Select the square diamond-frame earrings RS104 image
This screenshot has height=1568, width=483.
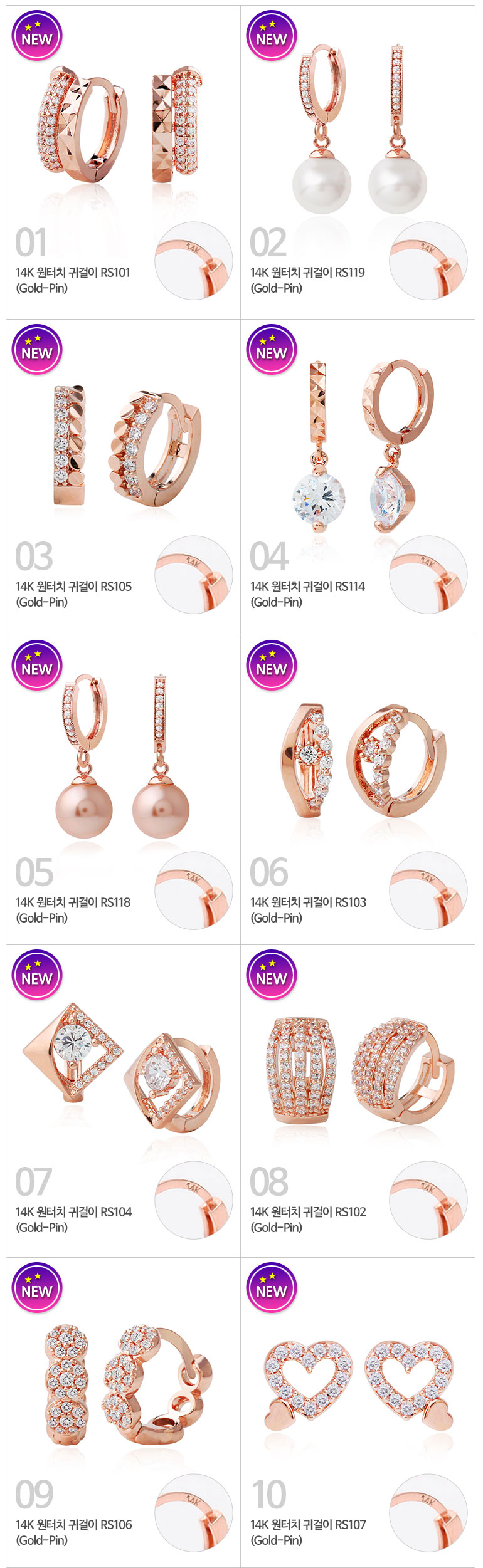pos(122,1067)
